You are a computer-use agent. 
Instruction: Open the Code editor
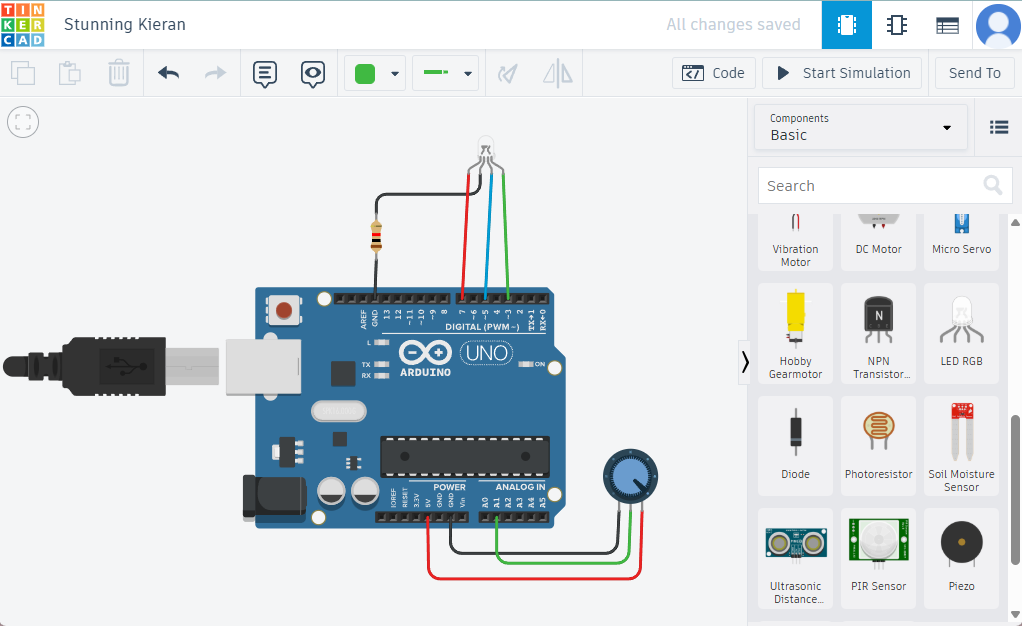pos(714,73)
